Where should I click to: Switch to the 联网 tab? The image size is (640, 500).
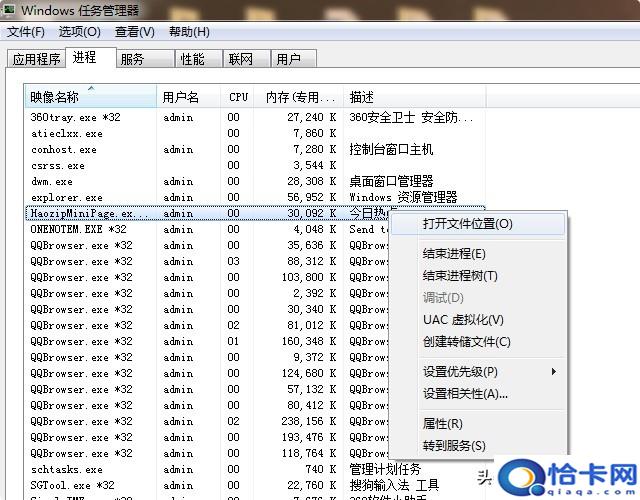point(240,59)
